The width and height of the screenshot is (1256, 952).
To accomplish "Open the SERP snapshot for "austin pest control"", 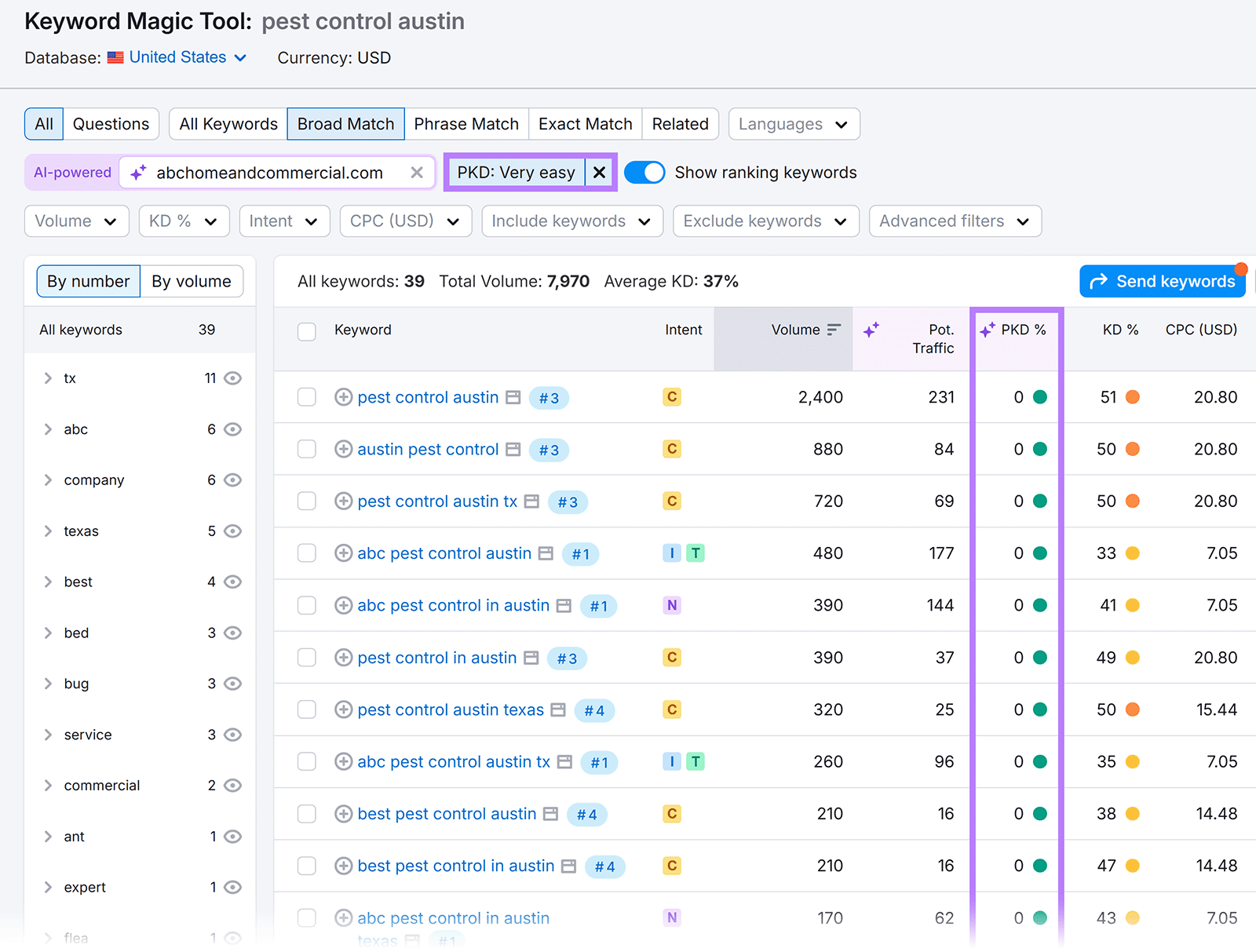I will pos(513,449).
